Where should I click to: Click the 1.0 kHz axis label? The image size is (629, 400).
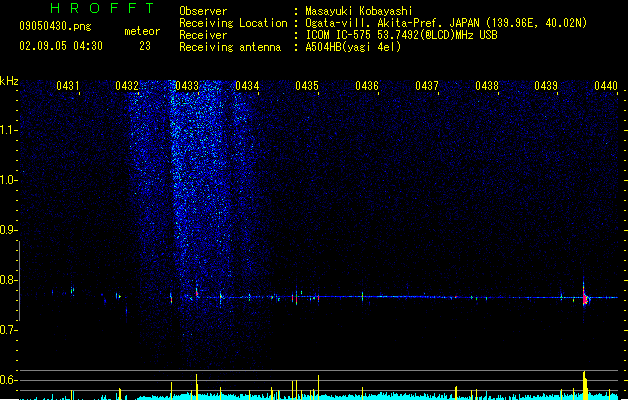(x=8, y=180)
